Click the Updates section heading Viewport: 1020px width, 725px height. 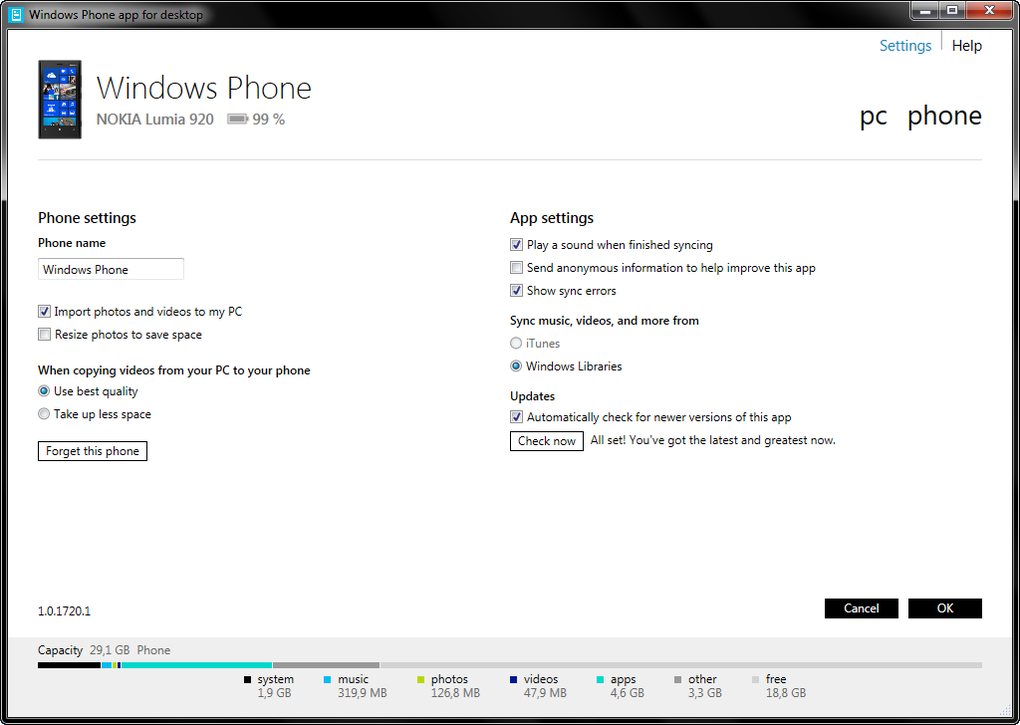click(532, 396)
